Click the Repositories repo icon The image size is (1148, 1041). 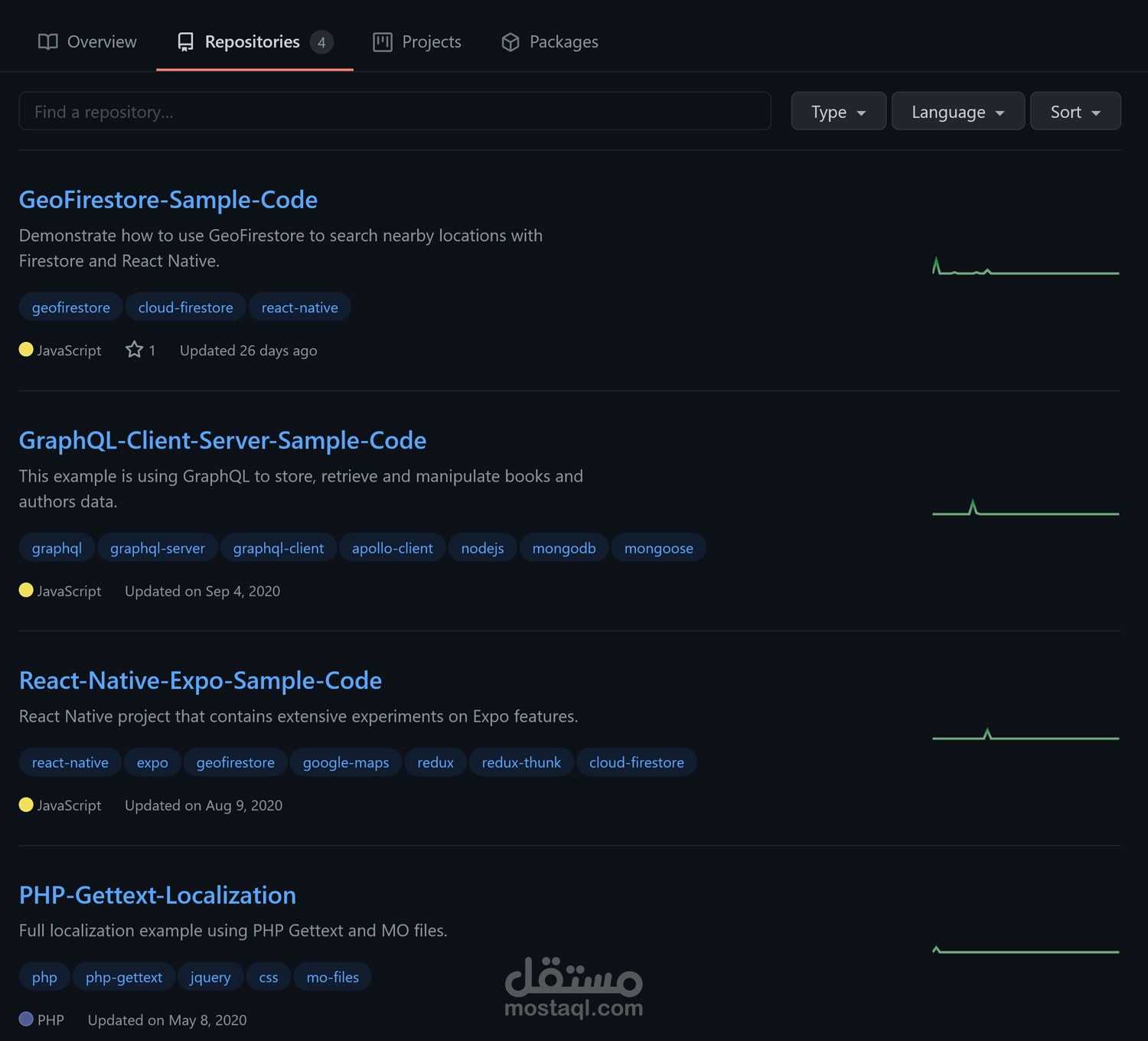coord(185,42)
